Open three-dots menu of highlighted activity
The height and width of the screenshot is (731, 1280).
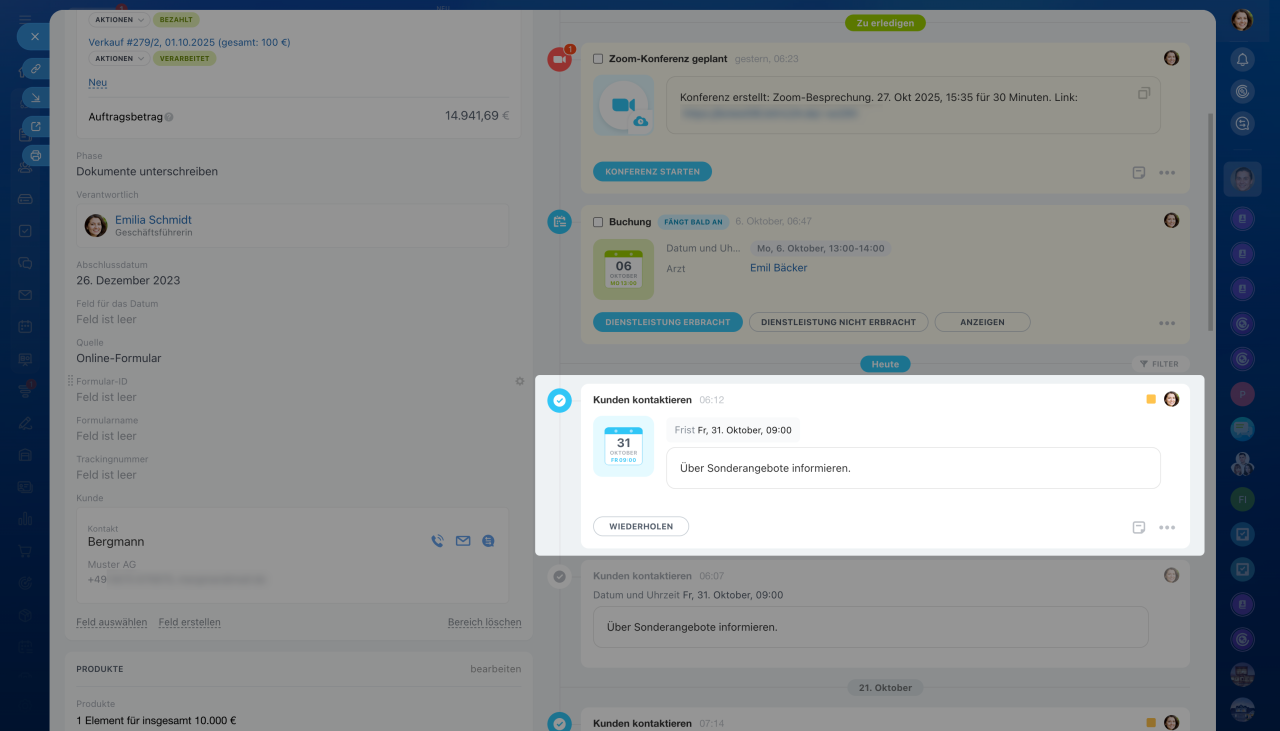pos(1167,527)
